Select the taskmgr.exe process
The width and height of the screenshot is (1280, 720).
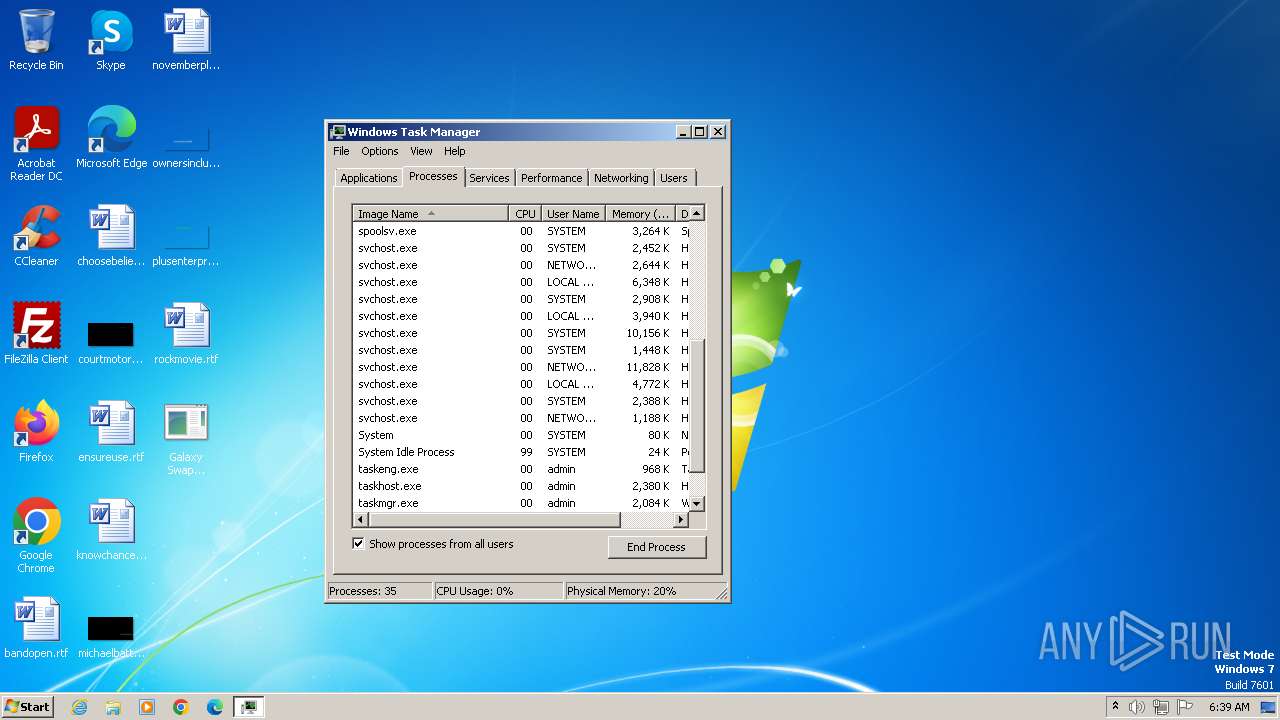pos(521,503)
